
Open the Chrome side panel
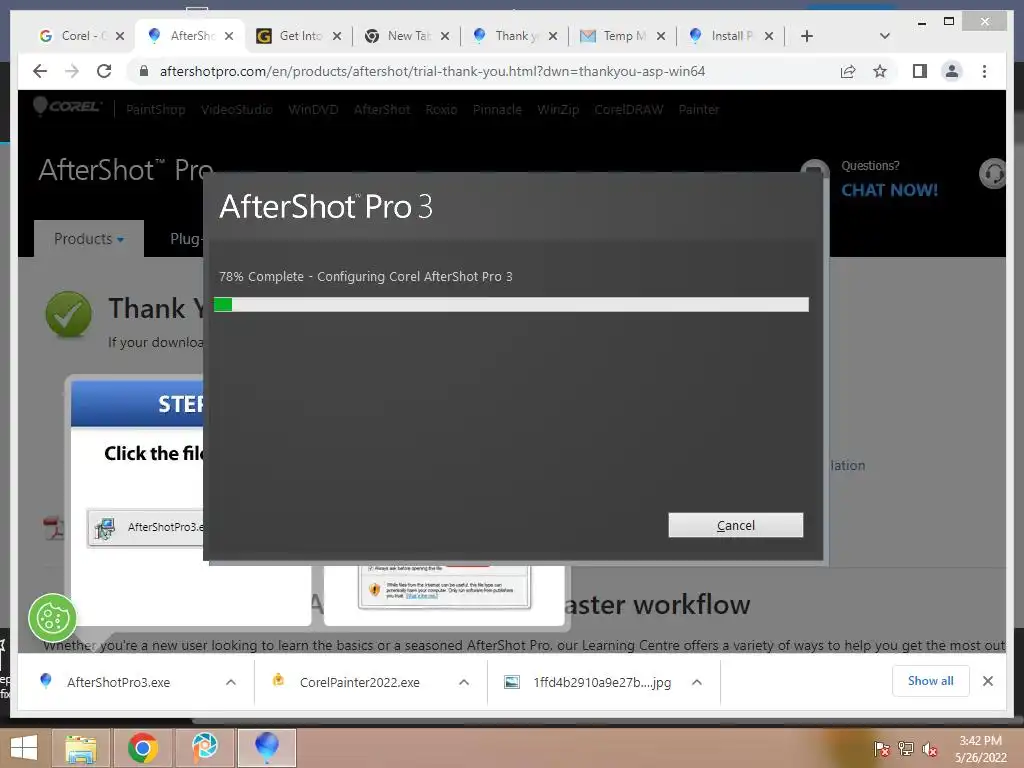tap(920, 71)
